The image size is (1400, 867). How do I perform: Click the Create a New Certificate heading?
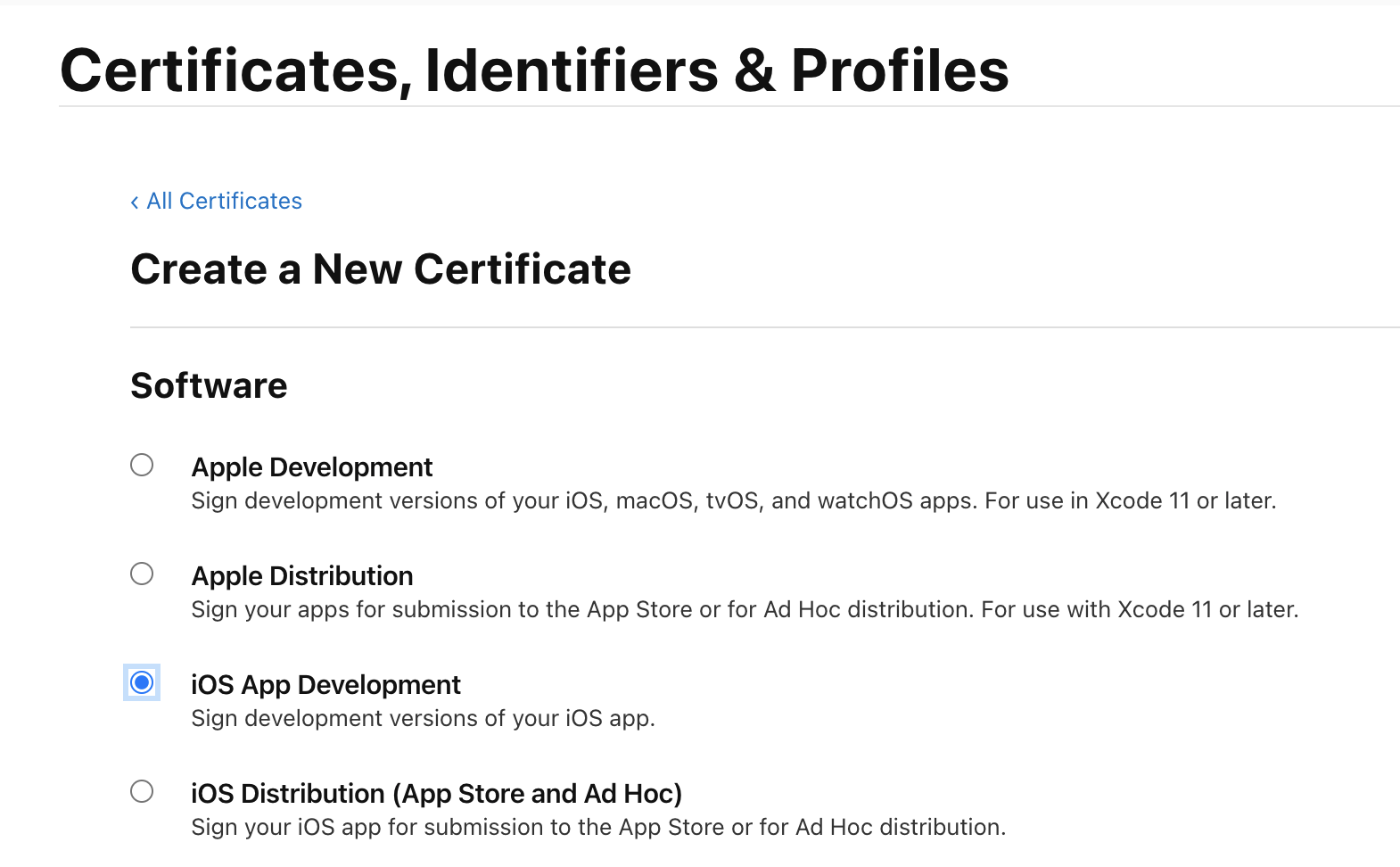click(381, 269)
